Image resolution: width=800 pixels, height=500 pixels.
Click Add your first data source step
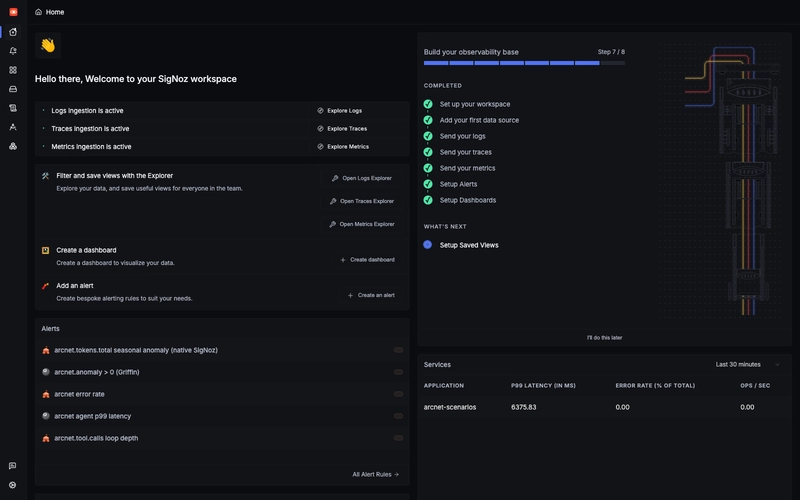479,120
